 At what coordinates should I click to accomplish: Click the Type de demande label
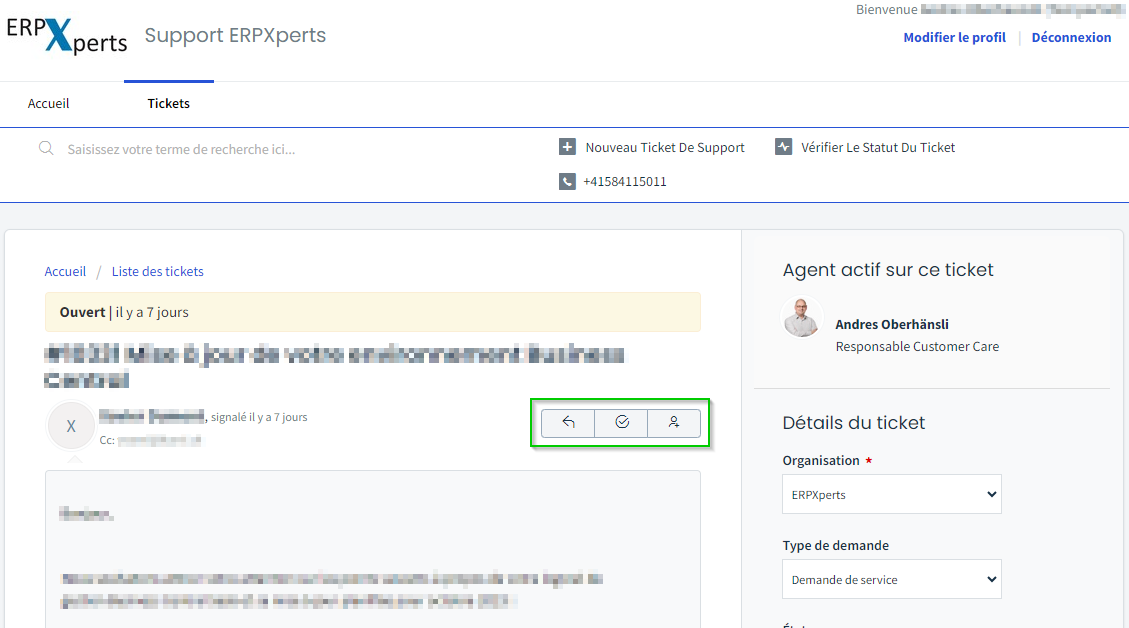tap(835, 545)
